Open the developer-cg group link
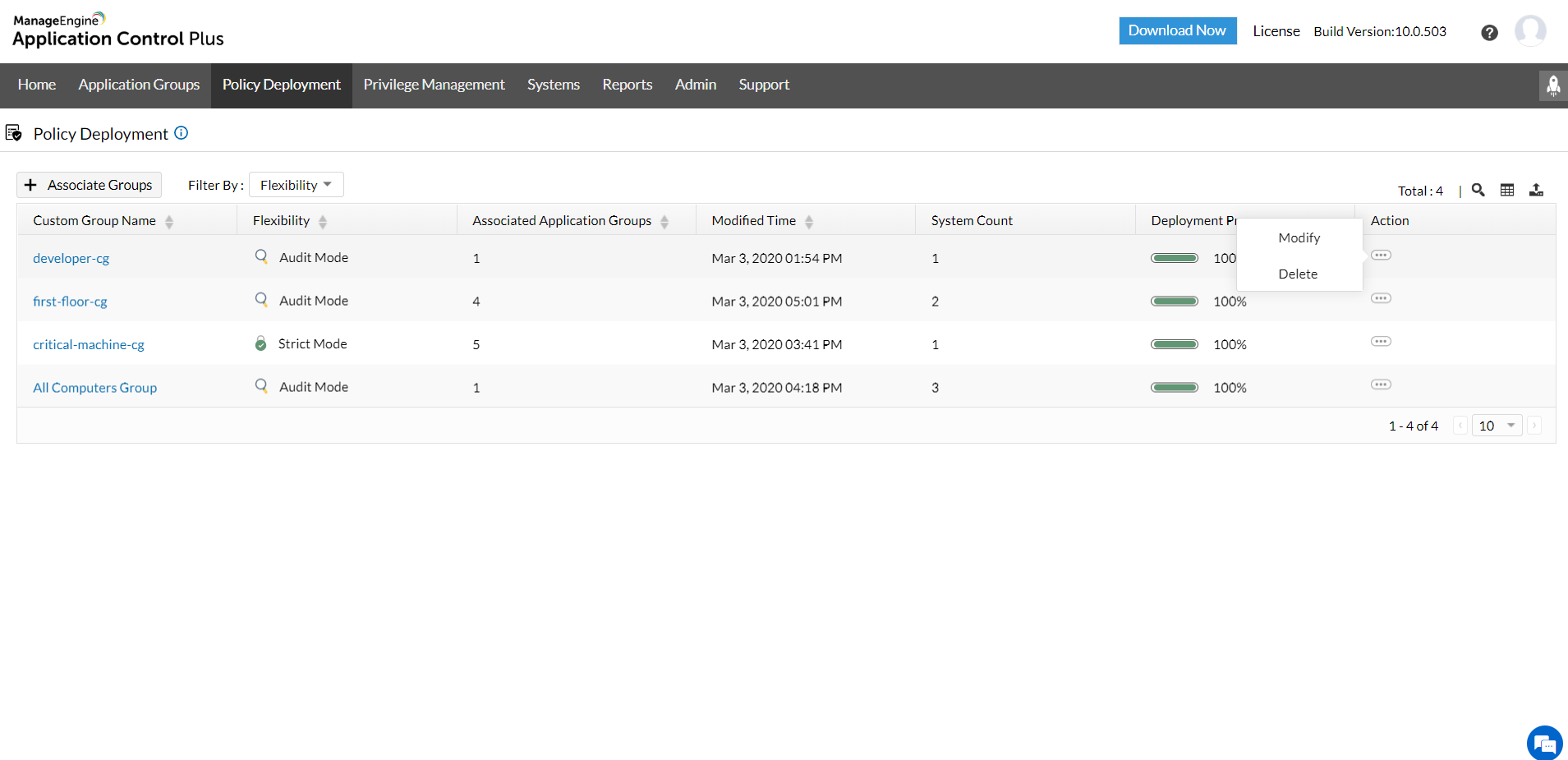The height and width of the screenshot is (760, 1568). pyautogui.click(x=71, y=258)
